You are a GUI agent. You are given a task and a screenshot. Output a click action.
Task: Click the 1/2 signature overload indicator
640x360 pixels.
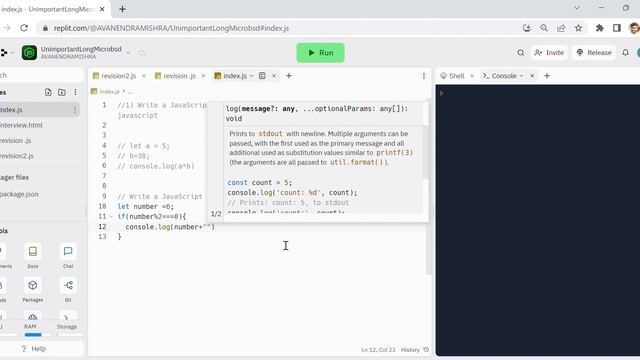pyautogui.click(x=216, y=214)
